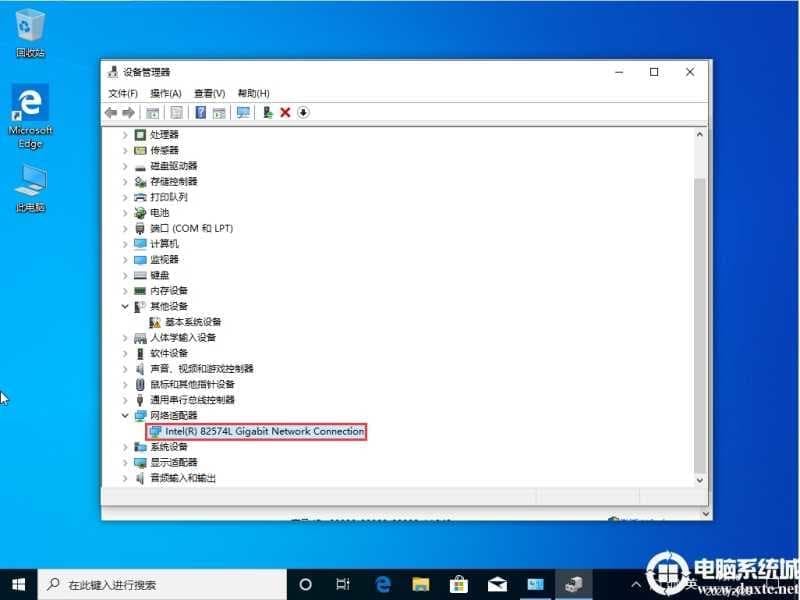Click the Forward arrow in toolbar
The image size is (800, 600).
tap(129, 113)
